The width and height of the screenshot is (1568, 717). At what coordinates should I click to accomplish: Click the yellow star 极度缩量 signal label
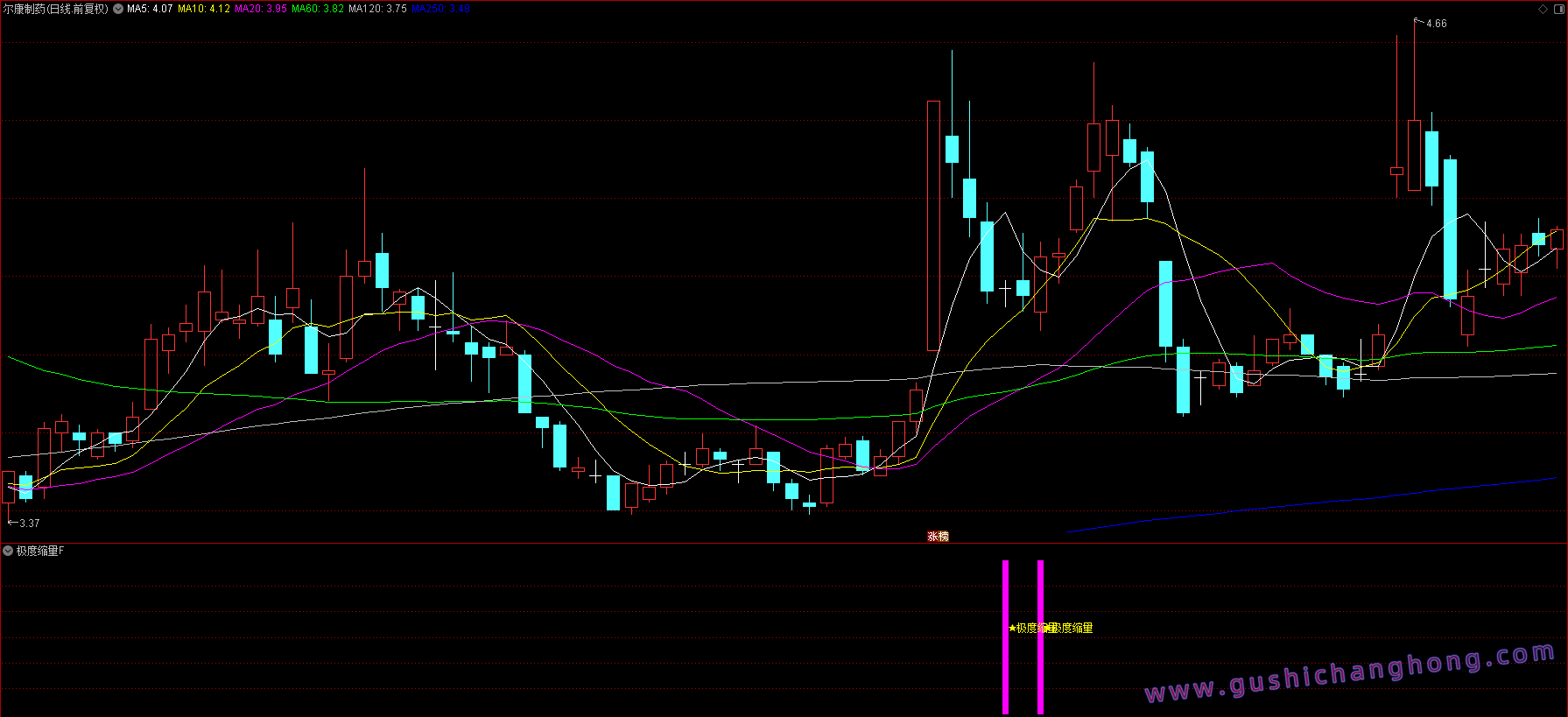click(x=1030, y=628)
